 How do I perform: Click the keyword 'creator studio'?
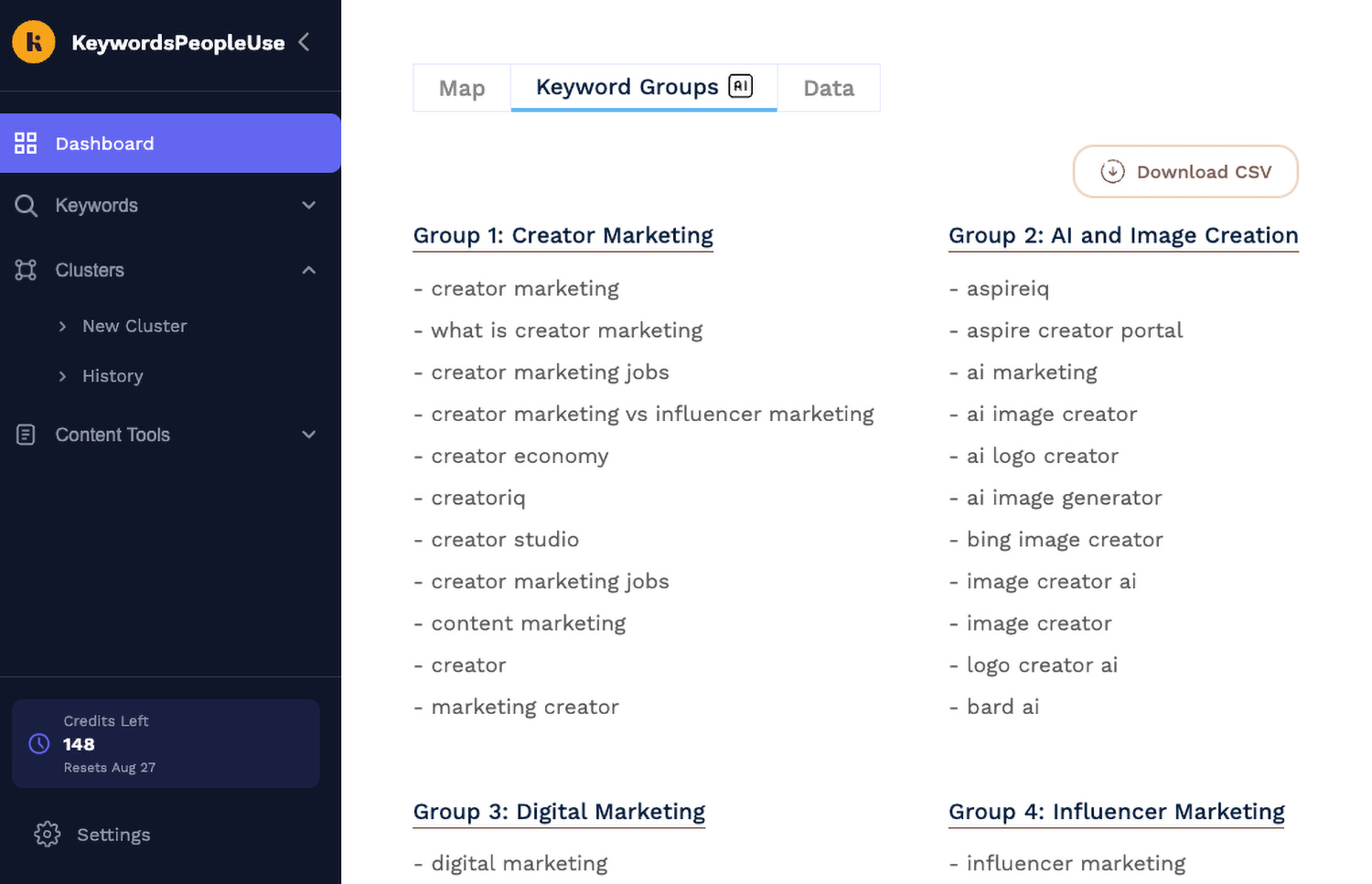tap(505, 540)
